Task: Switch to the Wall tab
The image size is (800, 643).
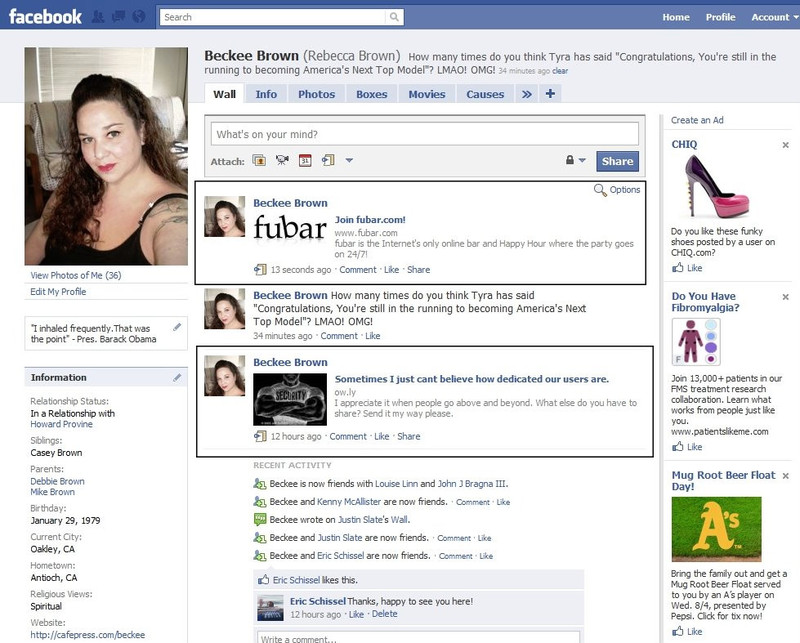Action: pyautogui.click(x=224, y=94)
